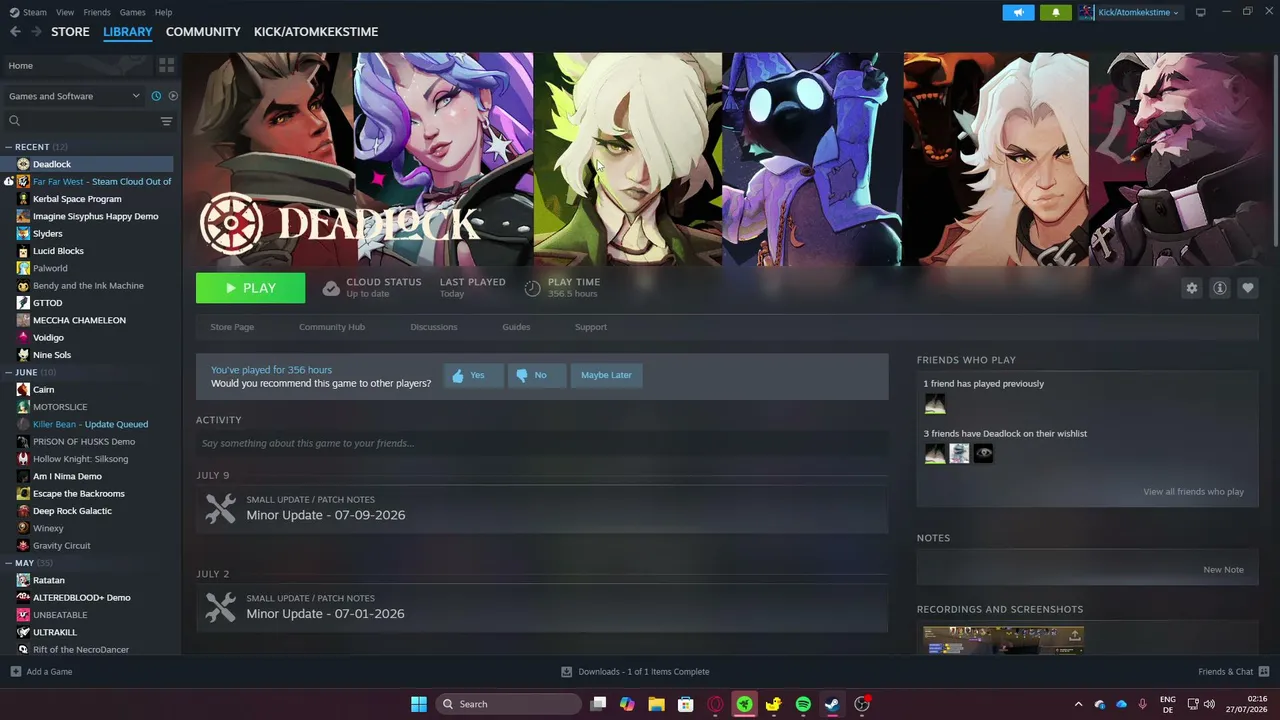Viewport: 1280px width, 720px height.
Task: Expand the Games and Software filter dropdown
Action: 74,96
